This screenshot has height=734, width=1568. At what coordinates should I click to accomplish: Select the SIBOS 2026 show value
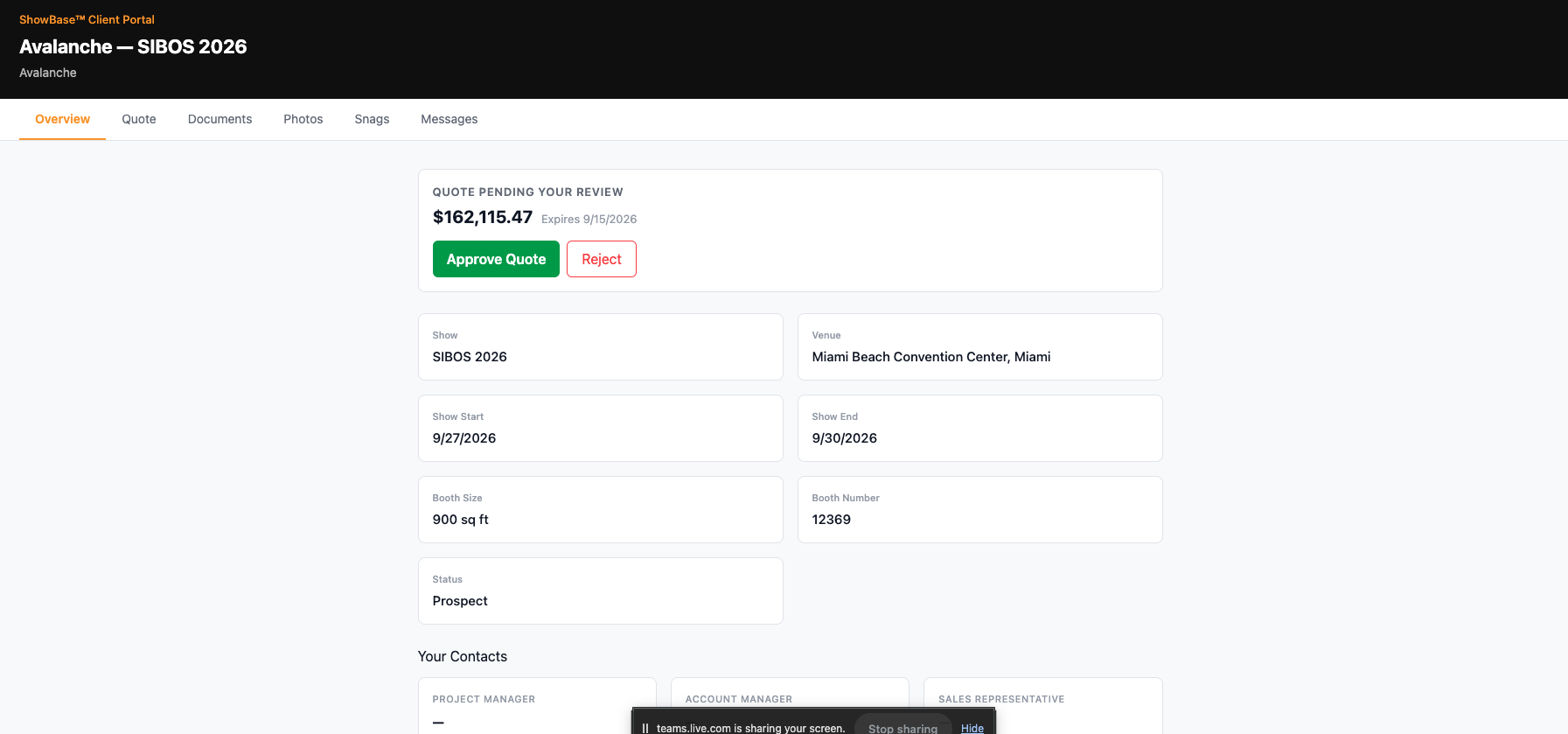pos(470,357)
